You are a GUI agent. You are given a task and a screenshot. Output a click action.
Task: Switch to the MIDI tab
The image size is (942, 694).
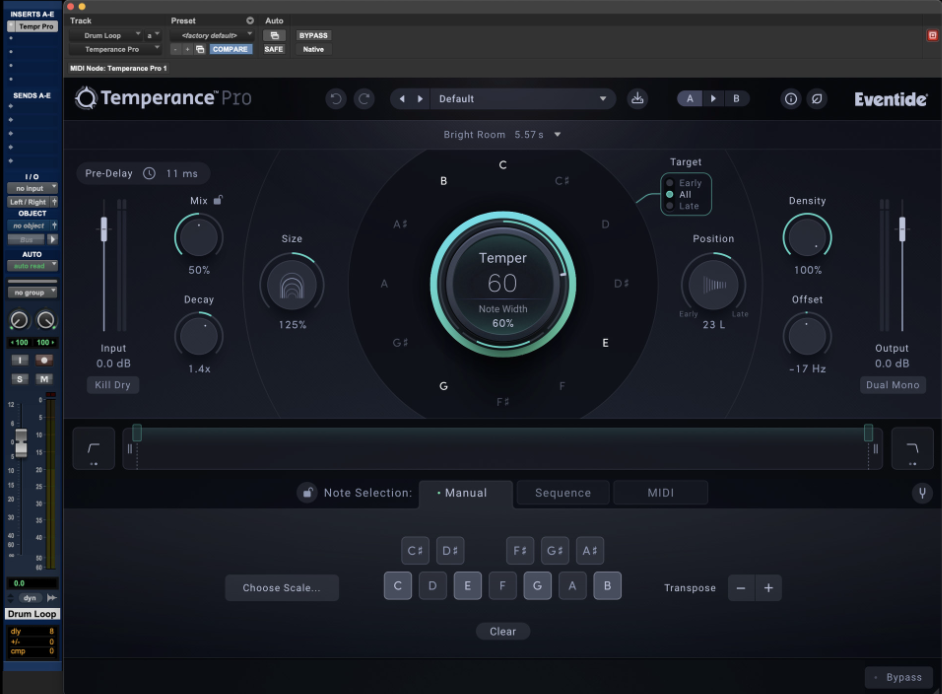click(661, 493)
